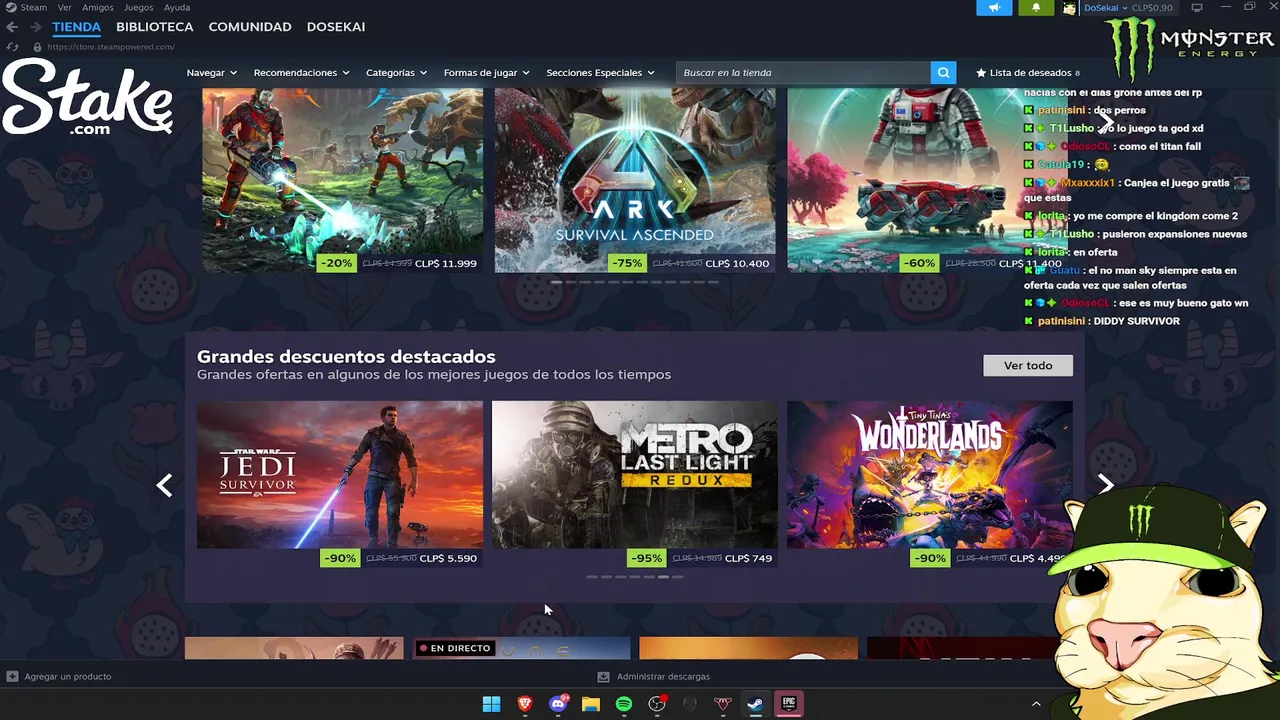Expand the DoSekai account dropdown

coord(1105,8)
